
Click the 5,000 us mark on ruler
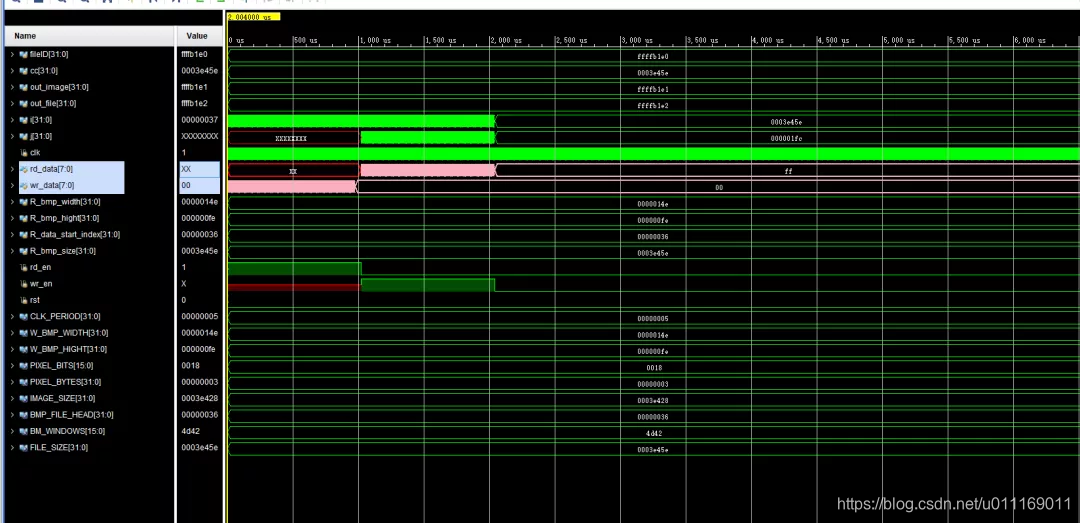(x=899, y=41)
